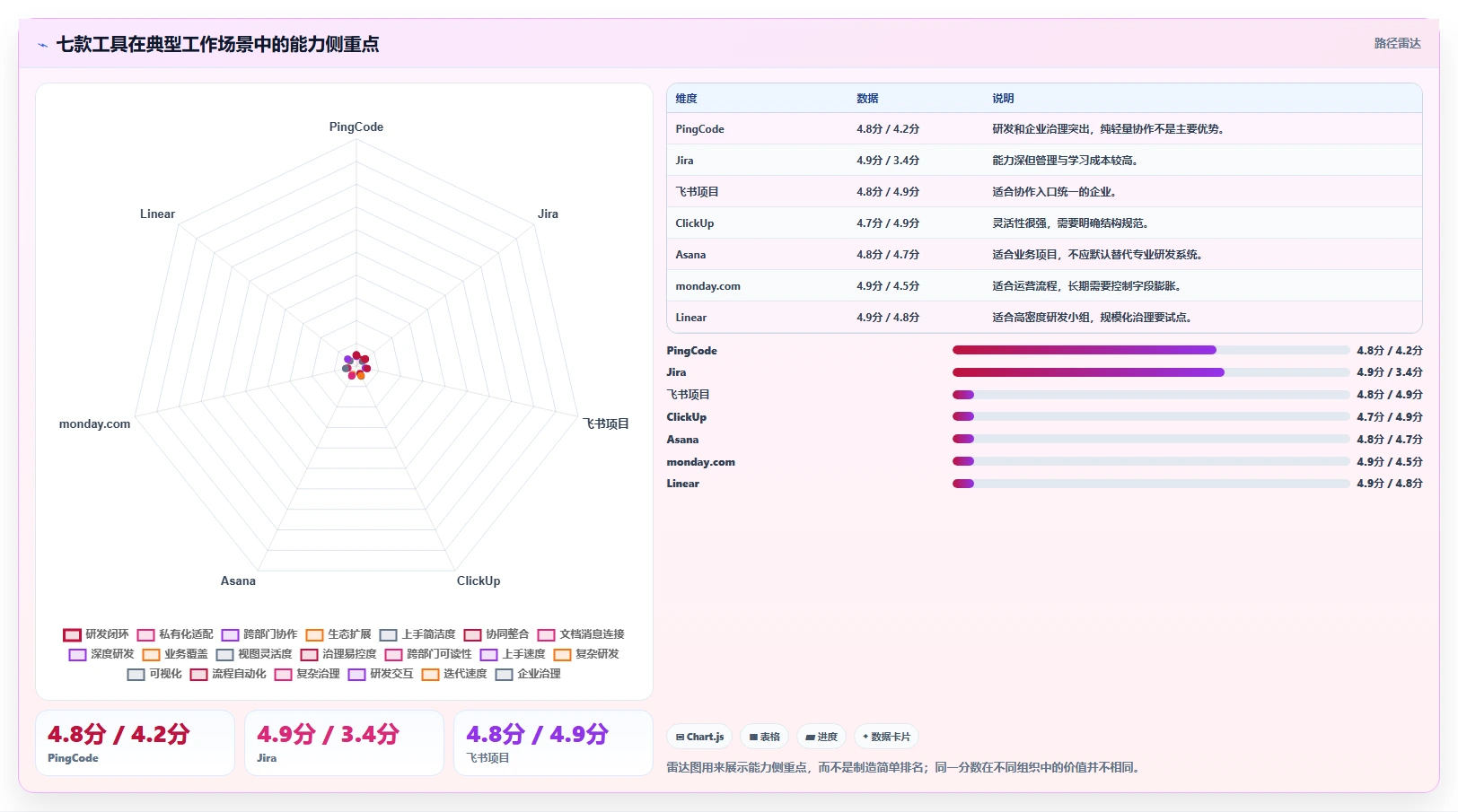Click the Asana bar's 4.8分 / 4.7分 value
The image size is (1458, 812).
(x=1389, y=439)
